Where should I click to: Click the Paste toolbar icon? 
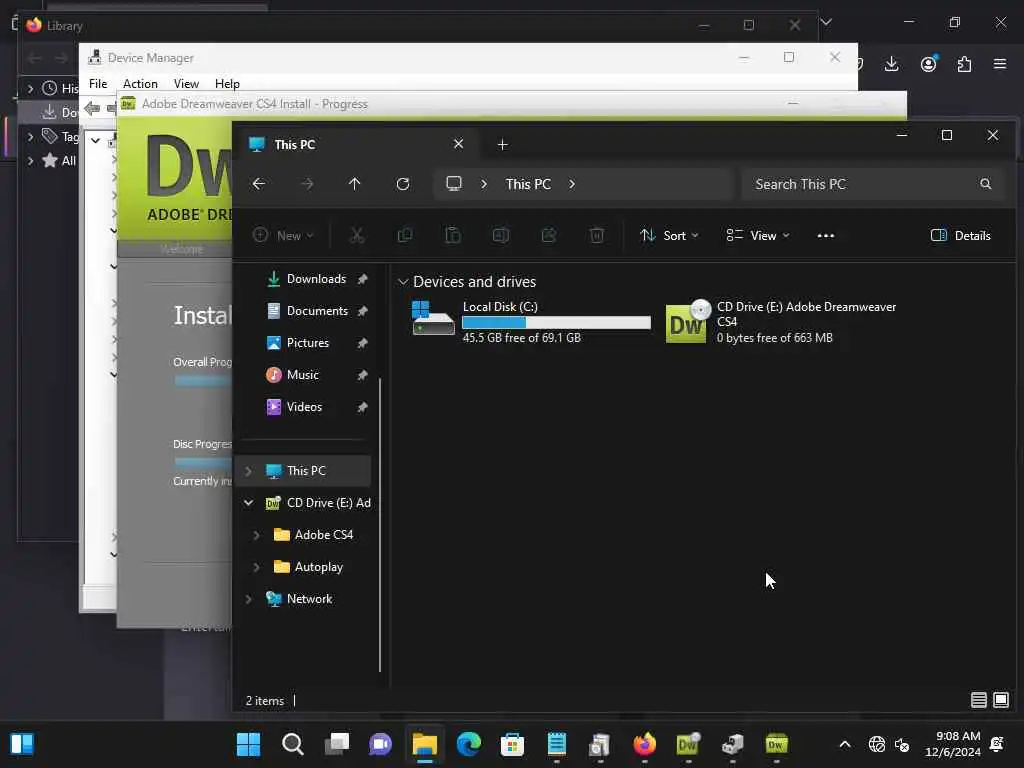point(453,235)
